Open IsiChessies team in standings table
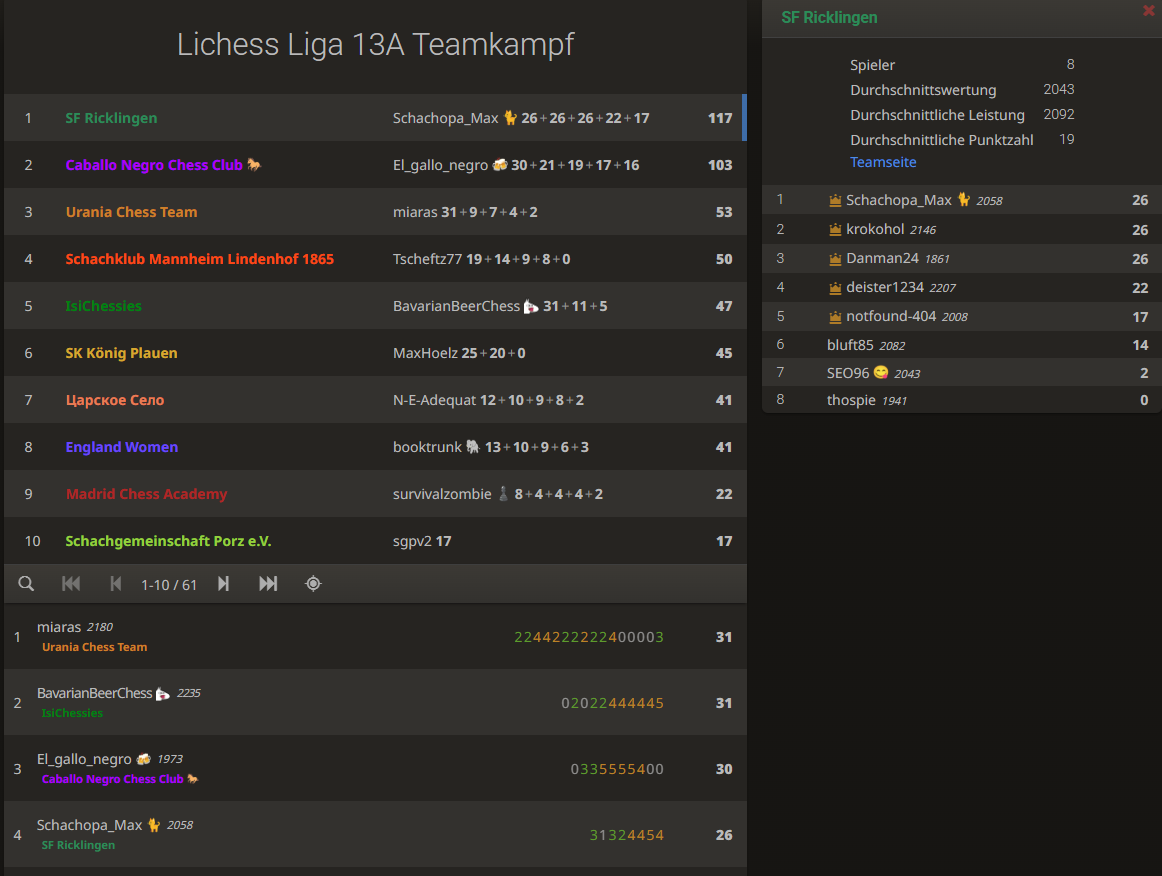The height and width of the screenshot is (876, 1162). click(103, 306)
